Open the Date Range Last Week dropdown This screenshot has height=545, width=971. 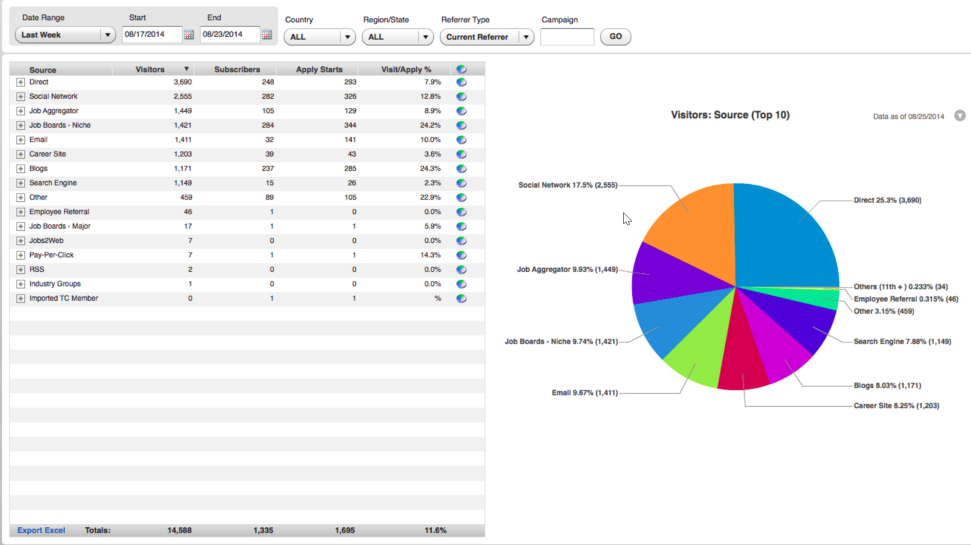pyautogui.click(x=65, y=35)
